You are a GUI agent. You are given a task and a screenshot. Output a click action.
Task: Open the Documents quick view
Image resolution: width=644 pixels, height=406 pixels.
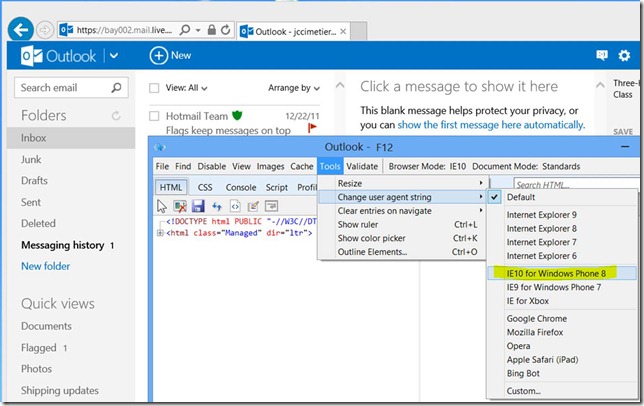point(46,326)
